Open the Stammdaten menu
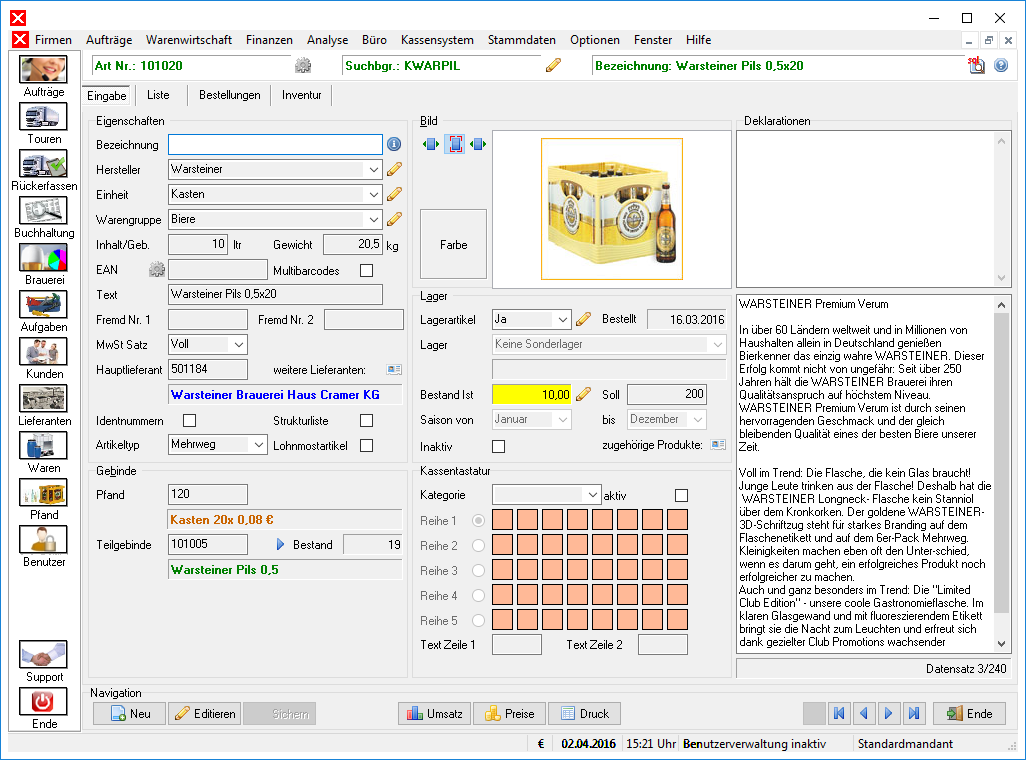 [522, 40]
